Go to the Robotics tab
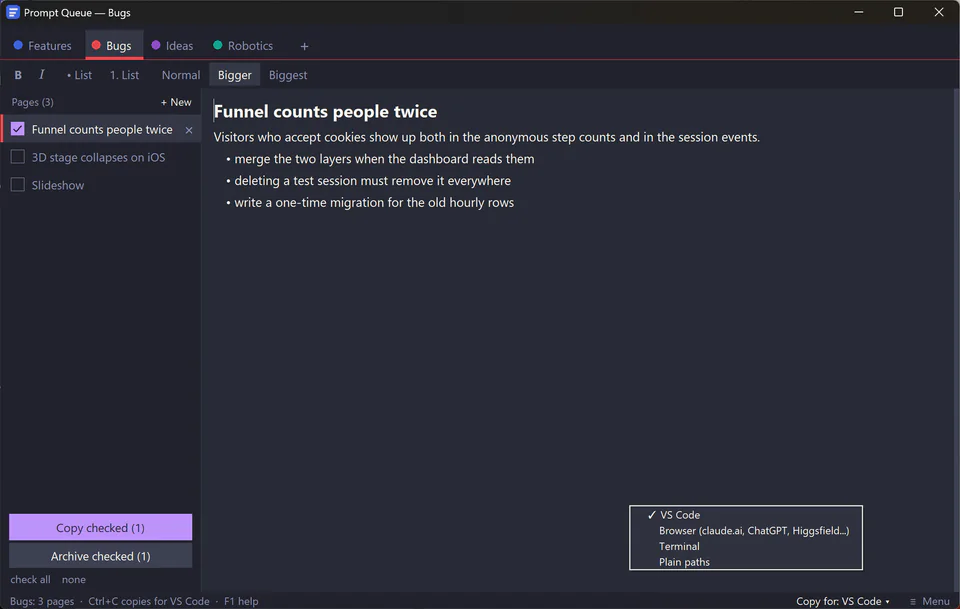The height and width of the screenshot is (609, 960). pos(244,46)
